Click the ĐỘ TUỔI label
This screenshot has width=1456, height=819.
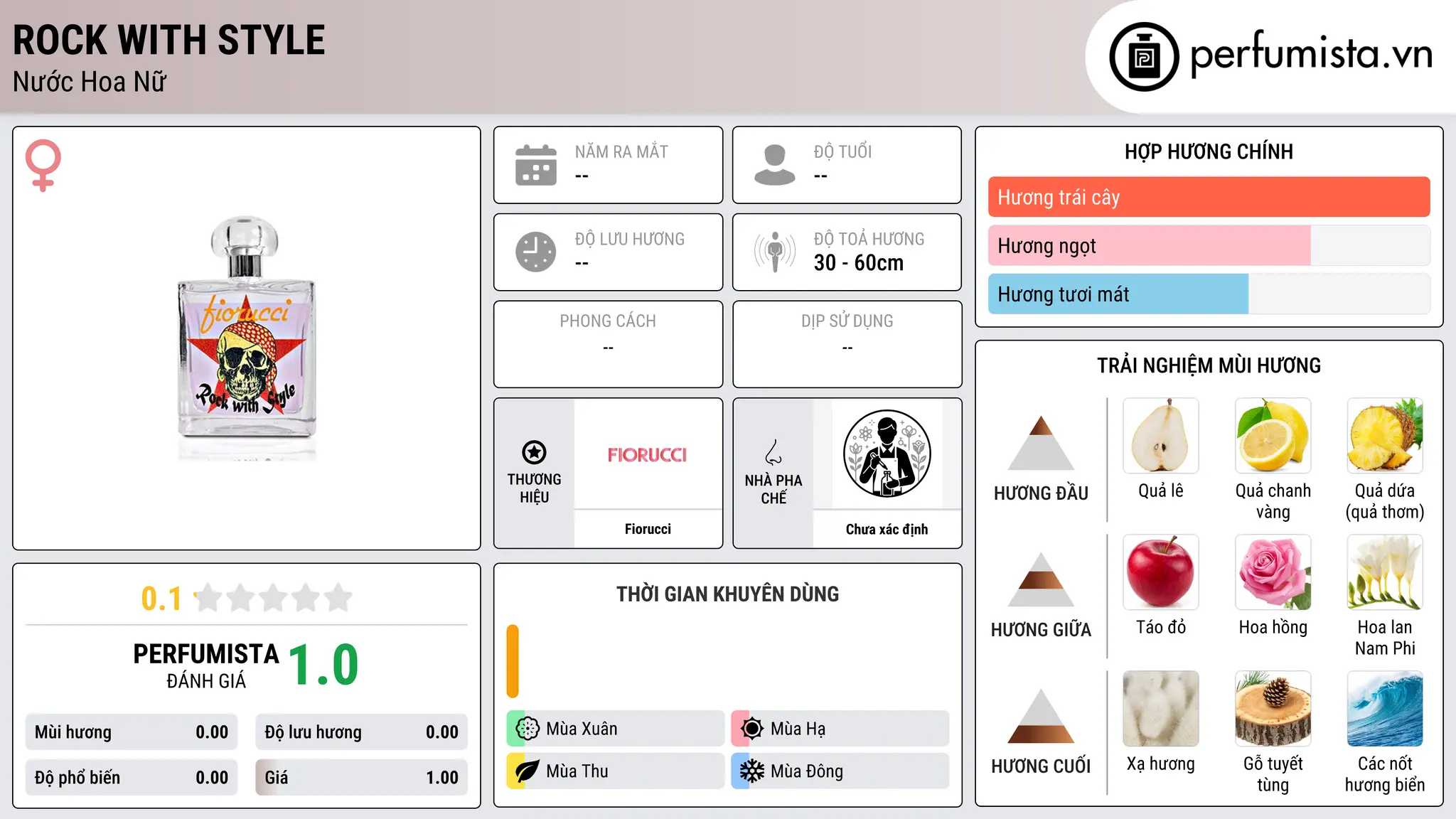click(x=842, y=151)
